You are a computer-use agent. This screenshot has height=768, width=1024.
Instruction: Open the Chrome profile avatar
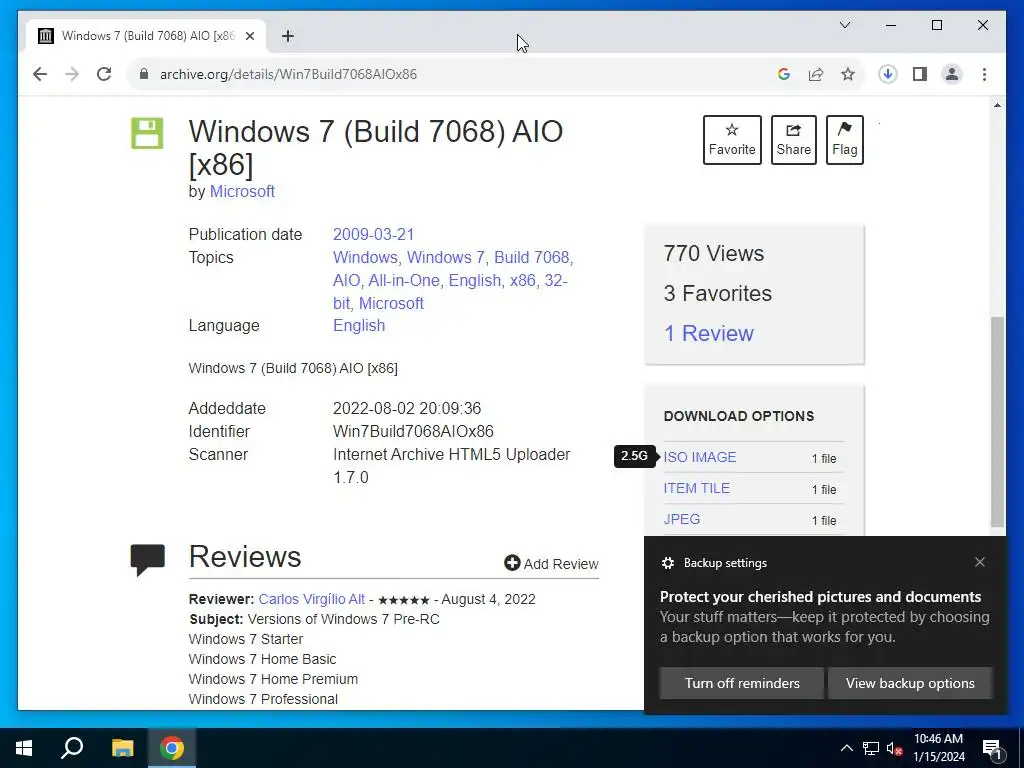tap(952, 74)
